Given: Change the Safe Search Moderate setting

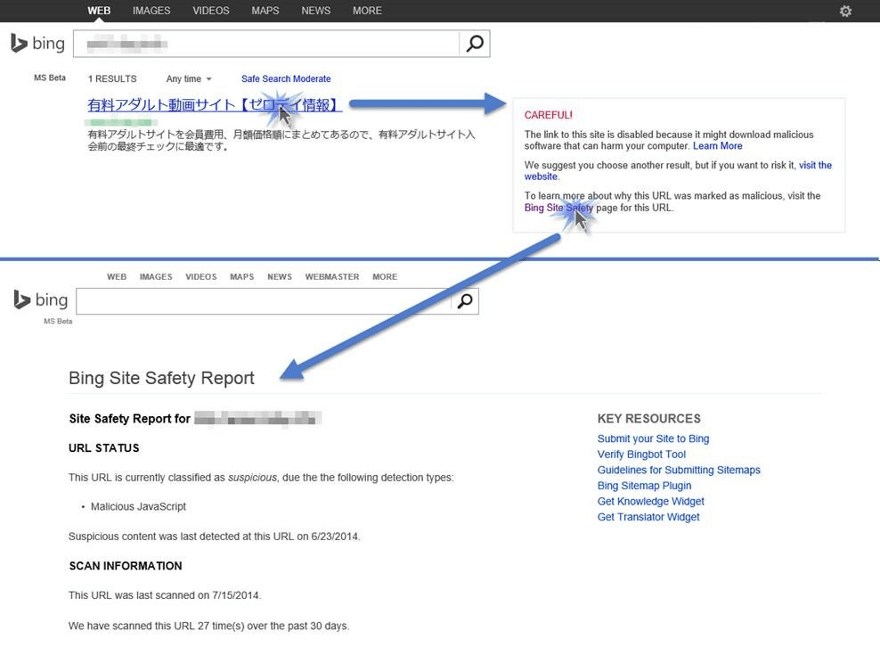Looking at the screenshot, I should click(285, 78).
